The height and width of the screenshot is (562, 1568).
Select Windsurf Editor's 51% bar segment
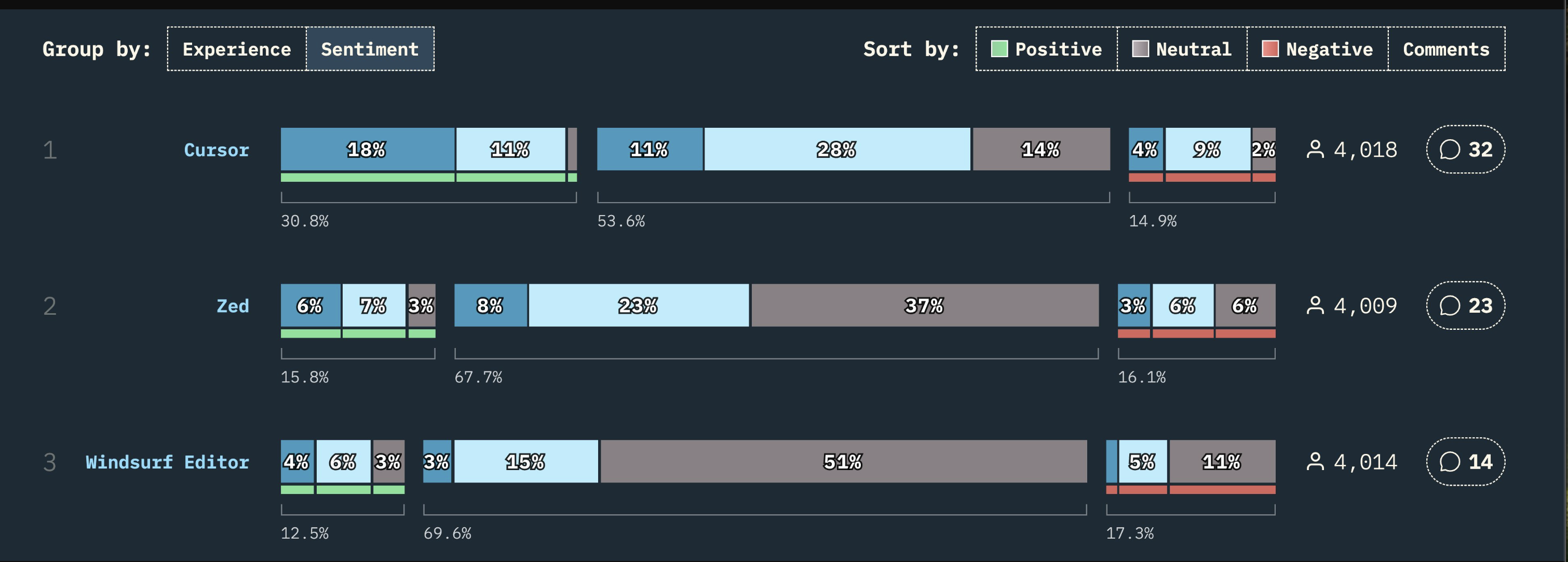[x=843, y=462]
